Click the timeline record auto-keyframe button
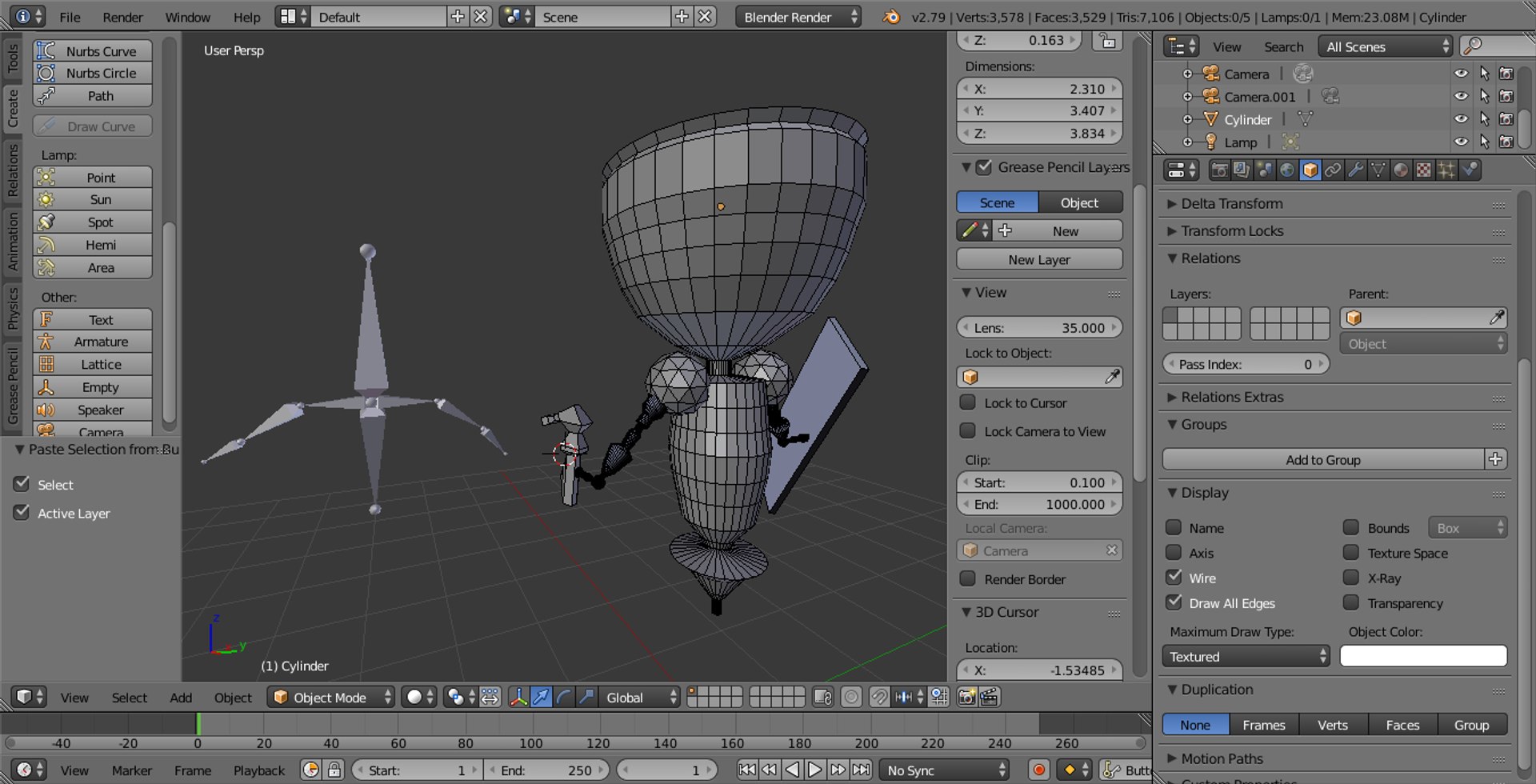The height and width of the screenshot is (784, 1536). click(x=1038, y=770)
